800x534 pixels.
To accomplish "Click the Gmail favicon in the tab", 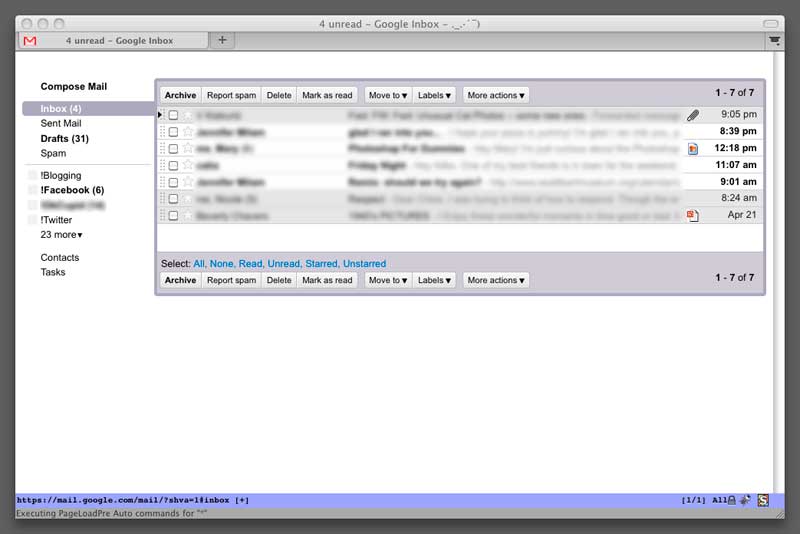I will 30,41.
